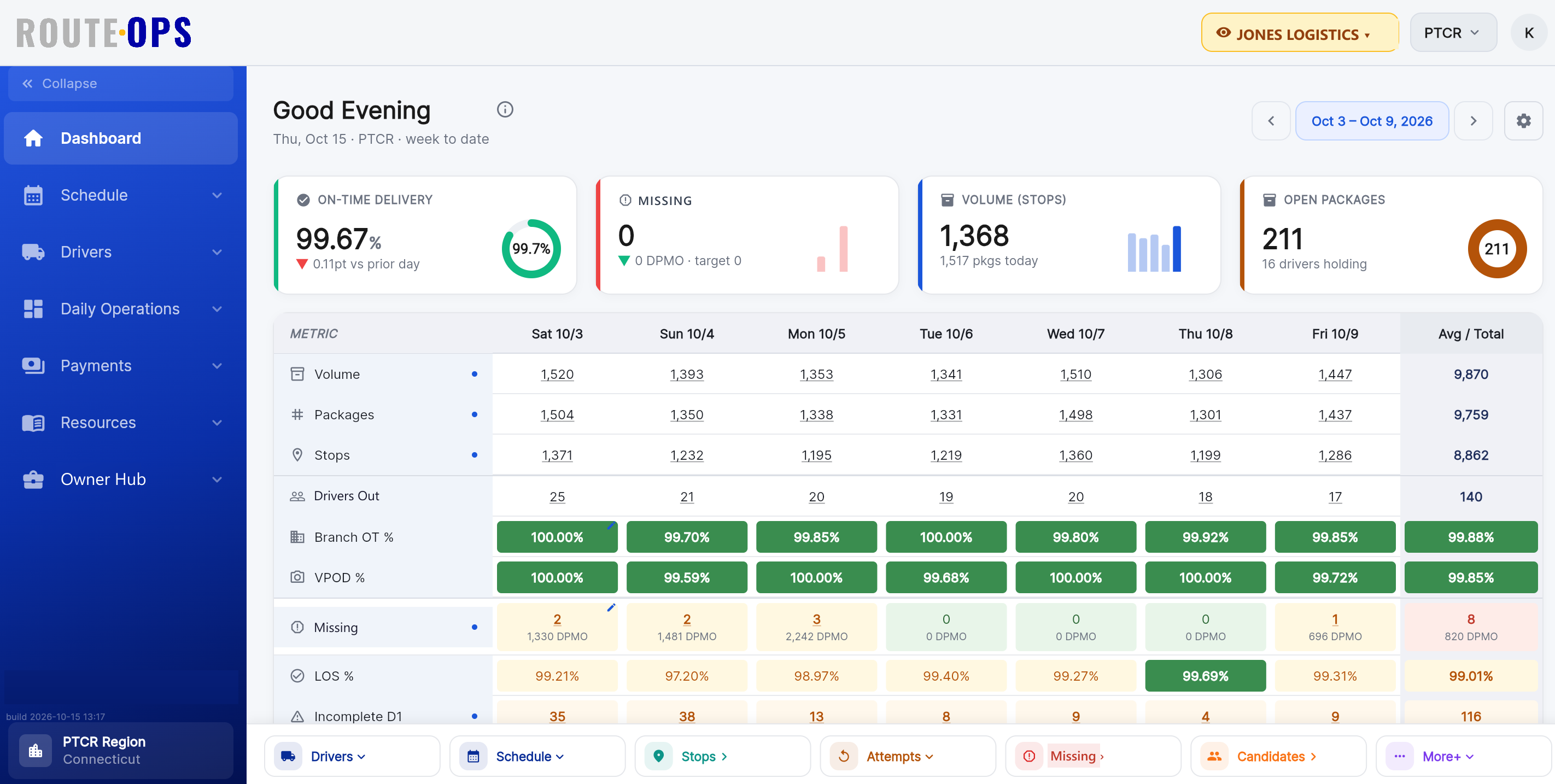Screen dimensions: 1555x784
Task: Collapse the sidebar
Action: coord(121,83)
